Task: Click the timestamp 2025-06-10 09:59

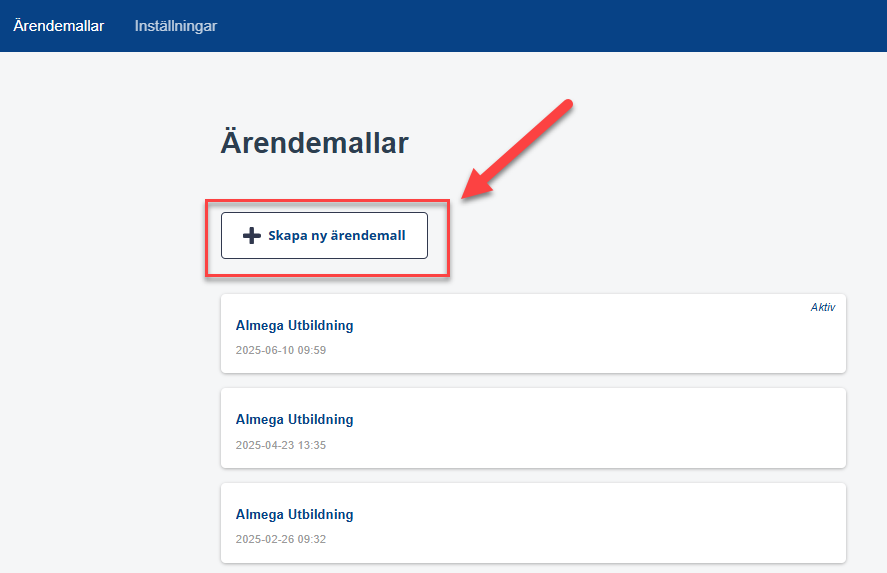Action: [x=281, y=350]
